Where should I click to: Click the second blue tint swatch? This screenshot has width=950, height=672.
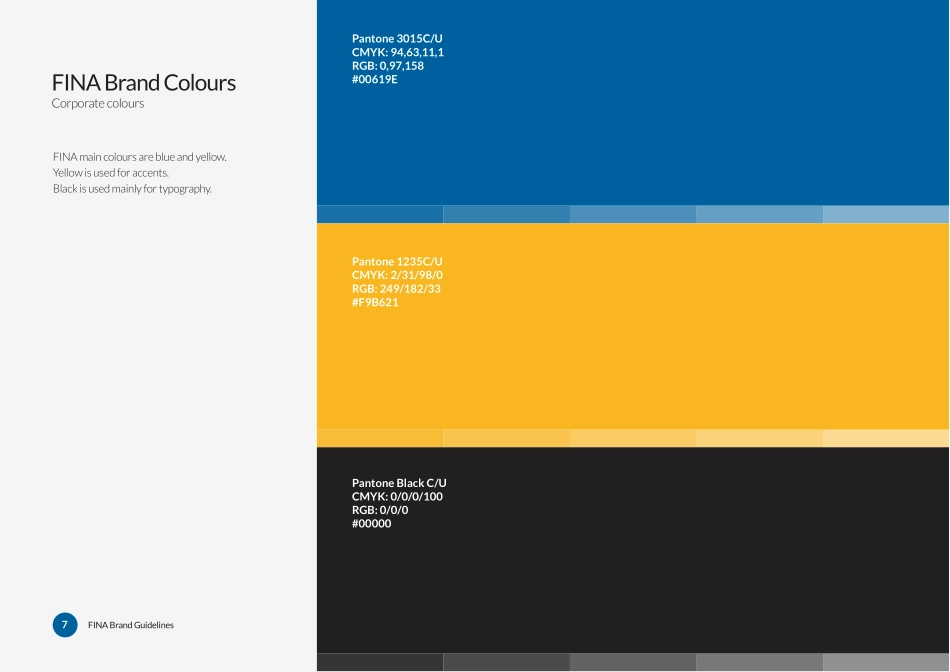tap(506, 213)
